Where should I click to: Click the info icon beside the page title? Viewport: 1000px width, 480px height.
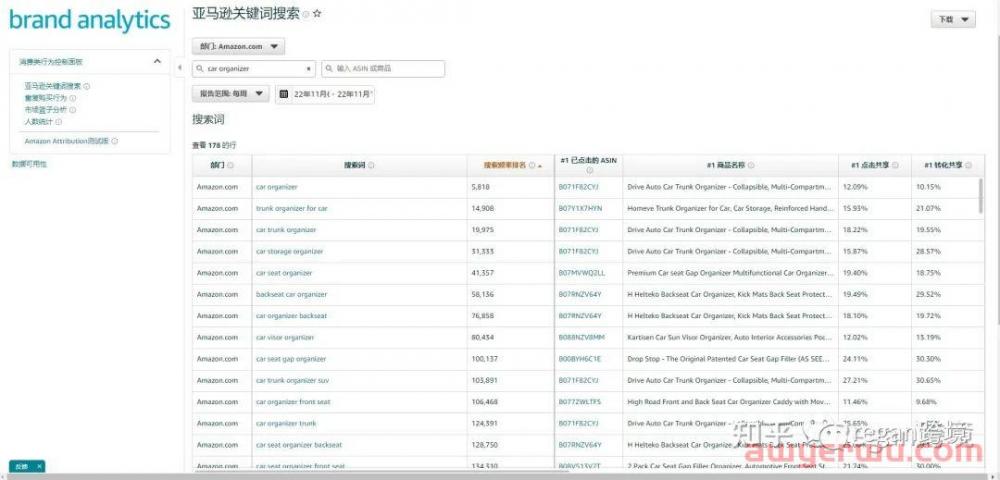pyautogui.click(x=305, y=14)
